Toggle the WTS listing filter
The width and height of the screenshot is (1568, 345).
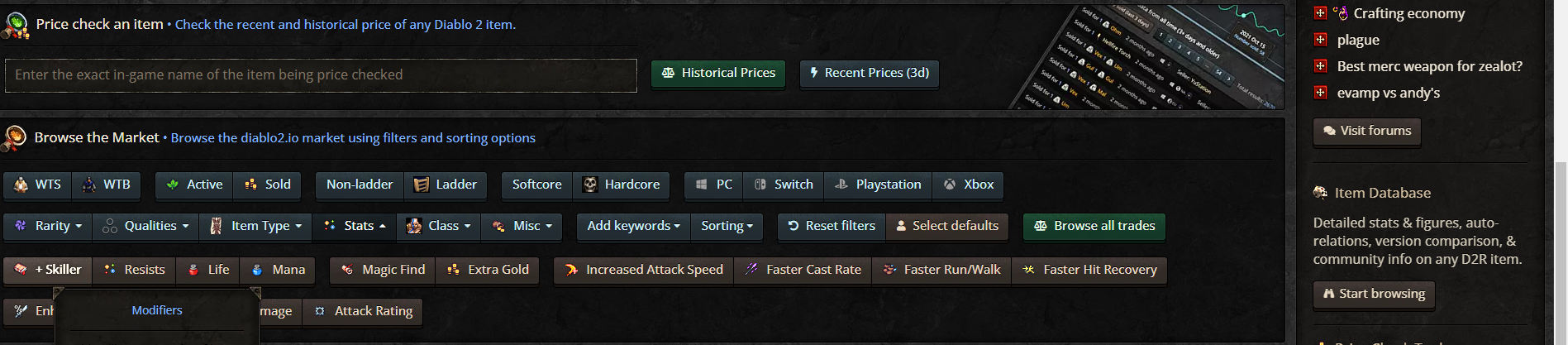[37, 184]
